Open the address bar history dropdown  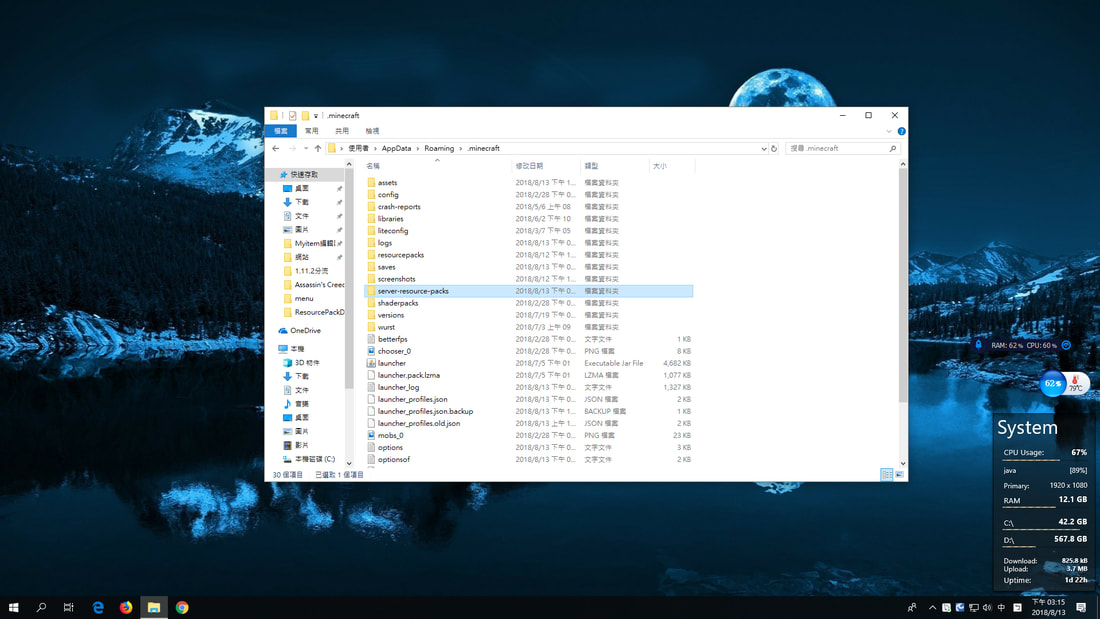(763, 149)
